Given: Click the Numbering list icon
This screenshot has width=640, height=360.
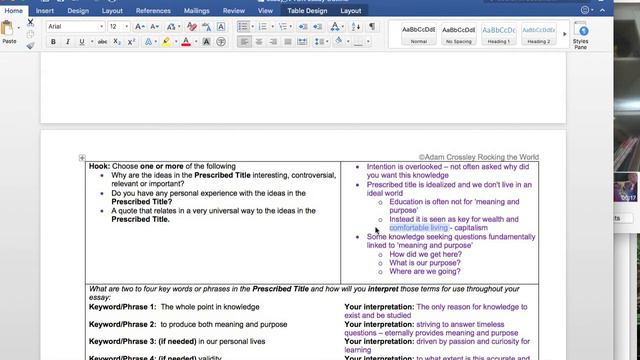Looking at the screenshot, I should click(x=262, y=27).
